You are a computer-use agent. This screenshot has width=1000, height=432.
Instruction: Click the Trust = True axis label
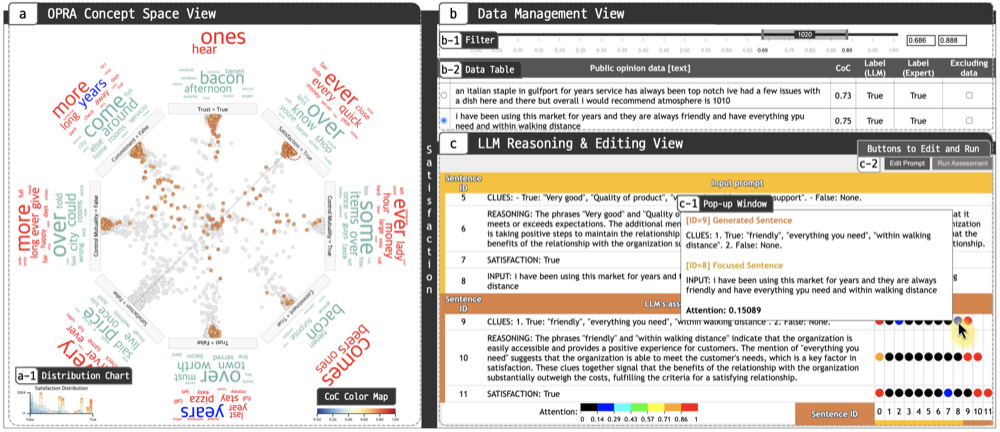tap(212, 110)
